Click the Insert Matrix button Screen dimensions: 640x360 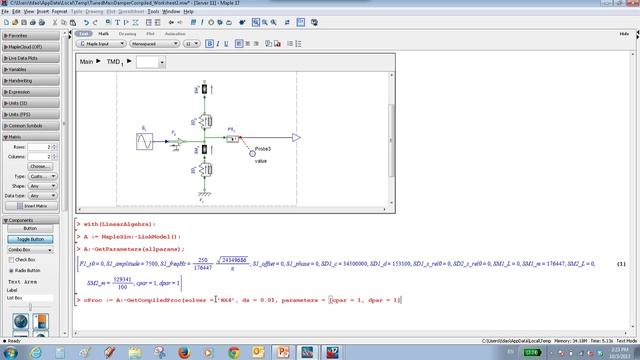[31, 206]
